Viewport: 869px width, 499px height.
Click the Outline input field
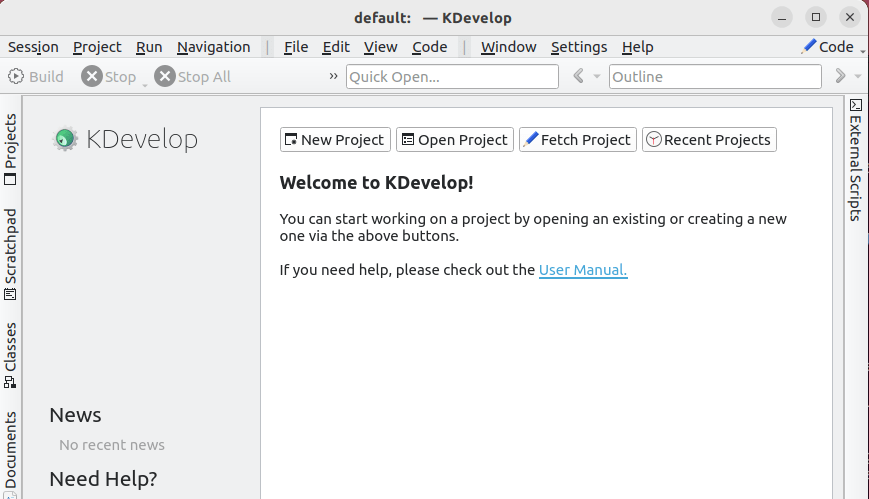click(x=715, y=77)
